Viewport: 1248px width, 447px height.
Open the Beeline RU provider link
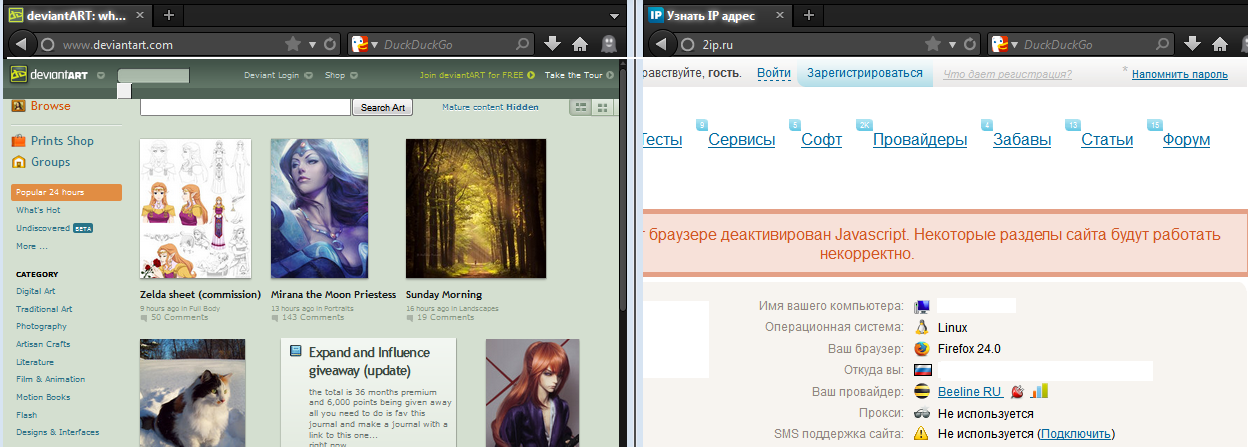click(x=969, y=392)
